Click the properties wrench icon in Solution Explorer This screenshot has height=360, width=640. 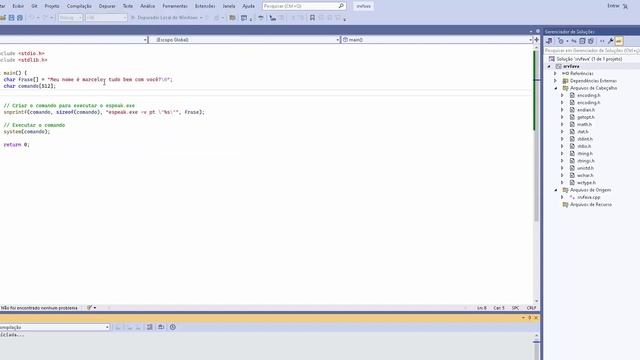pyautogui.click(x=611, y=41)
